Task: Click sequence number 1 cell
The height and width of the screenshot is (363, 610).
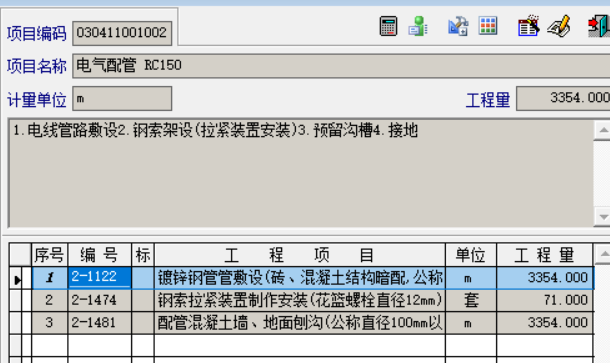Action: pyautogui.click(x=49, y=278)
